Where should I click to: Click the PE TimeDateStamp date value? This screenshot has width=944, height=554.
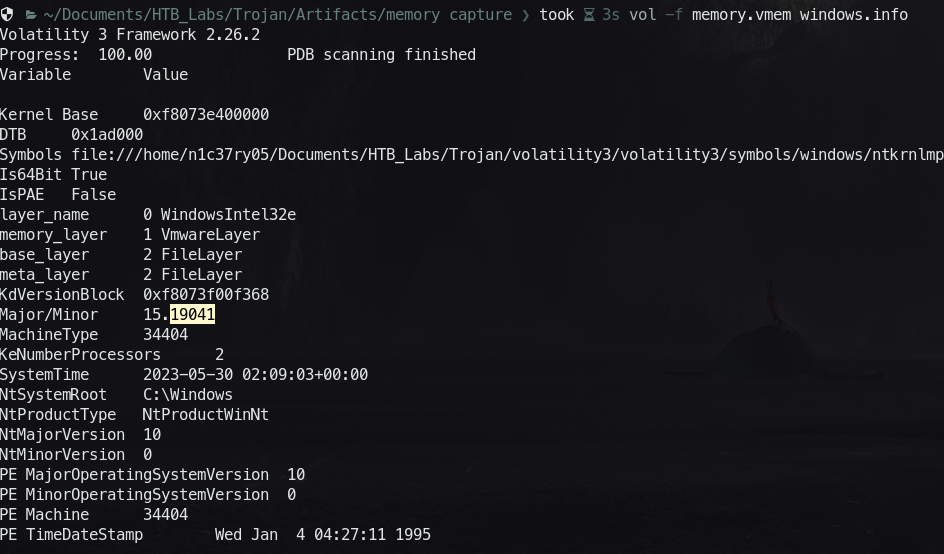[x=323, y=535]
